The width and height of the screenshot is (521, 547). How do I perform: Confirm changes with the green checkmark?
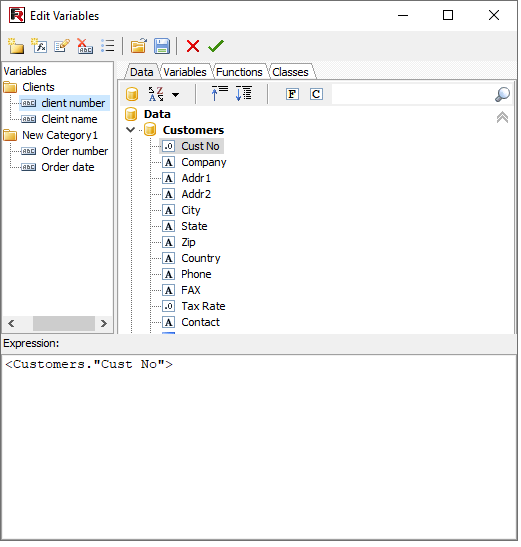(216, 46)
